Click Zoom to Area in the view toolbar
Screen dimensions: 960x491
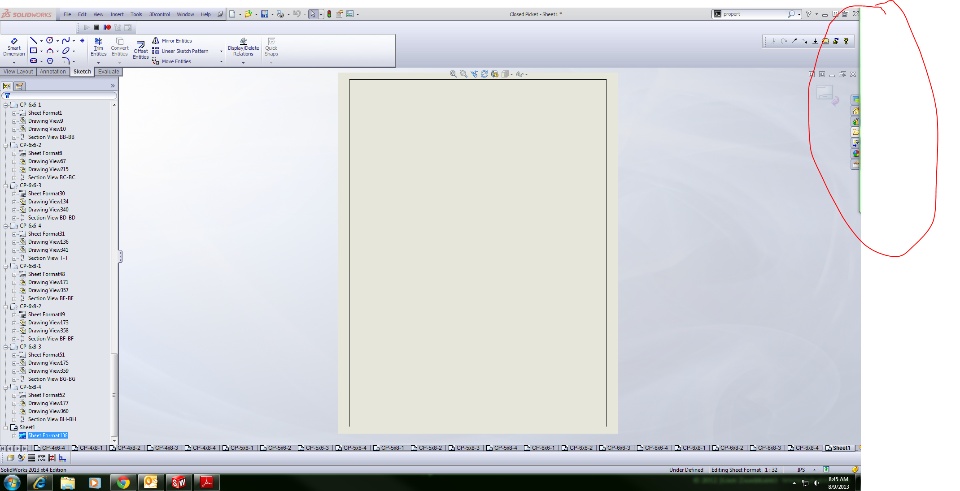[x=463, y=73]
